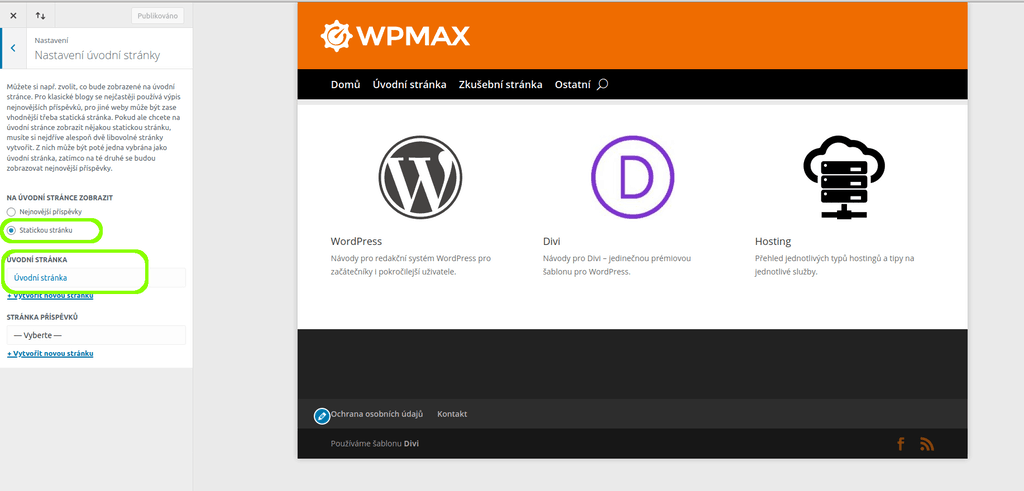Click the reorder arrows icon in the top bar
Image resolution: width=1024 pixels, height=491 pixels.
40,16
